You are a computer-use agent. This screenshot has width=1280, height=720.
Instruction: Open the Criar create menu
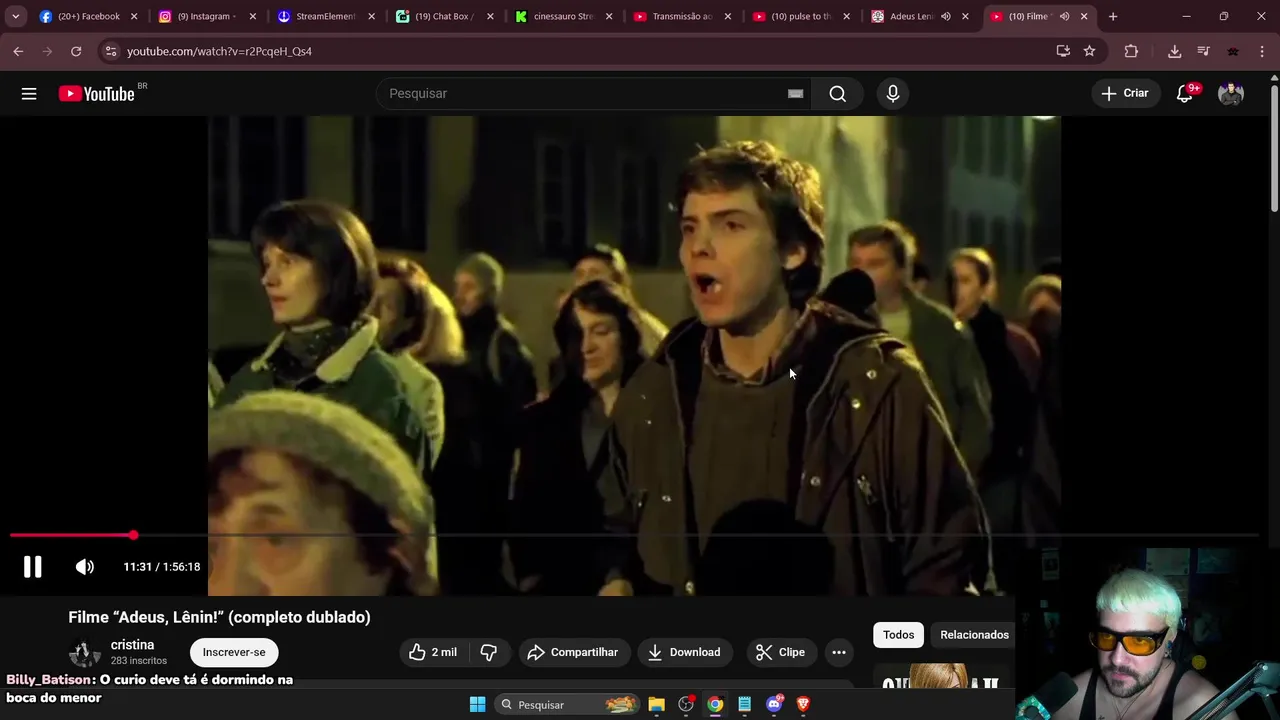[1125, 93]
